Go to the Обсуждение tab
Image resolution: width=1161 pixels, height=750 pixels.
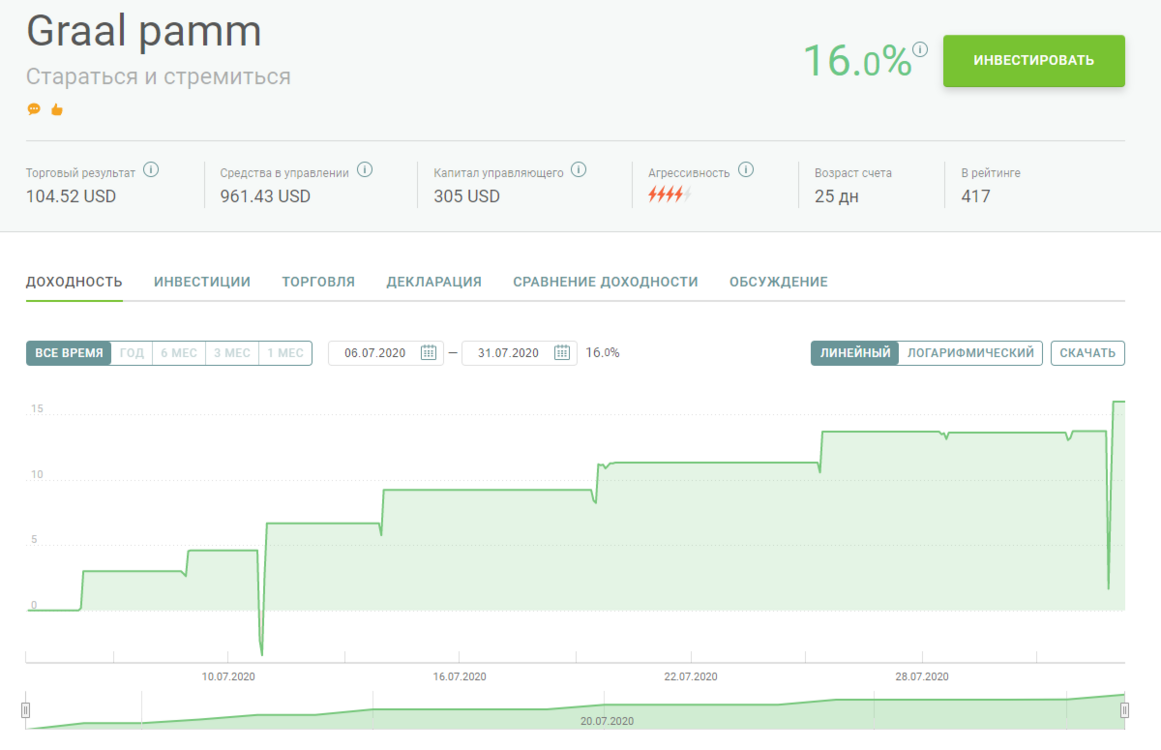(779, 282)
